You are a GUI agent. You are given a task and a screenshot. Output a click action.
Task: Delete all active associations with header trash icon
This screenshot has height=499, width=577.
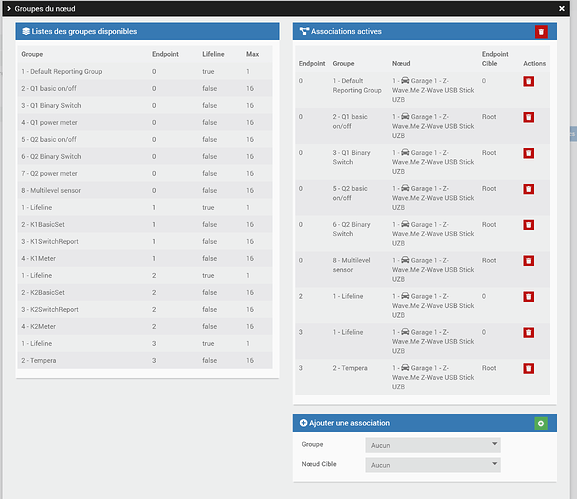pos(541,32)
